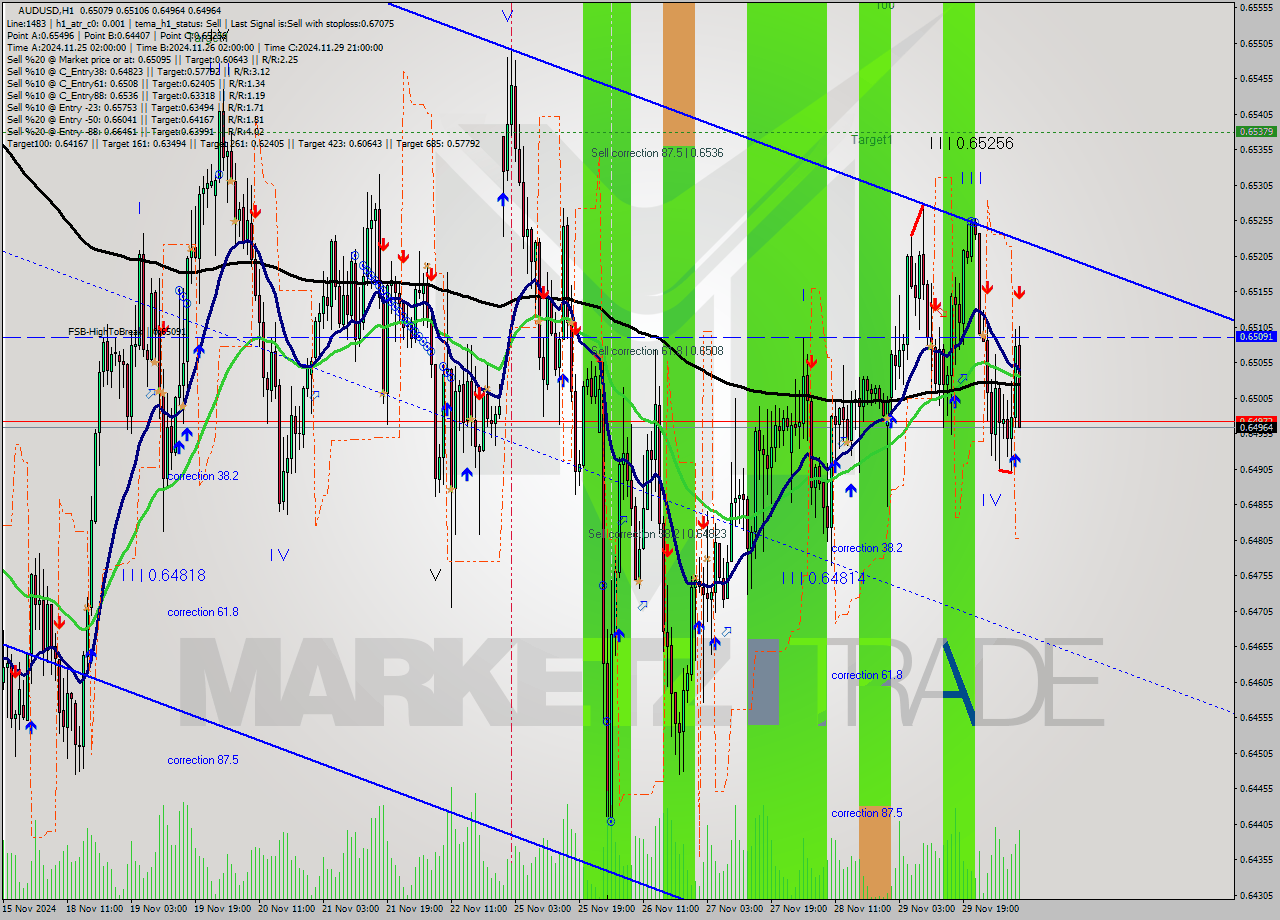Viewport: 1280px width, 920px height.
Task: Click the 'Sell correction 38.2 | 0.64823' label
Action: (657, 534)
